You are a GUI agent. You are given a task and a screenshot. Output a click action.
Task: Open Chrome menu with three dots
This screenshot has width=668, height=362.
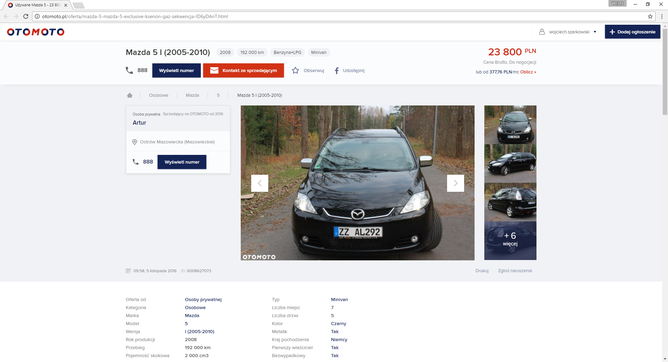pos(662,16)
